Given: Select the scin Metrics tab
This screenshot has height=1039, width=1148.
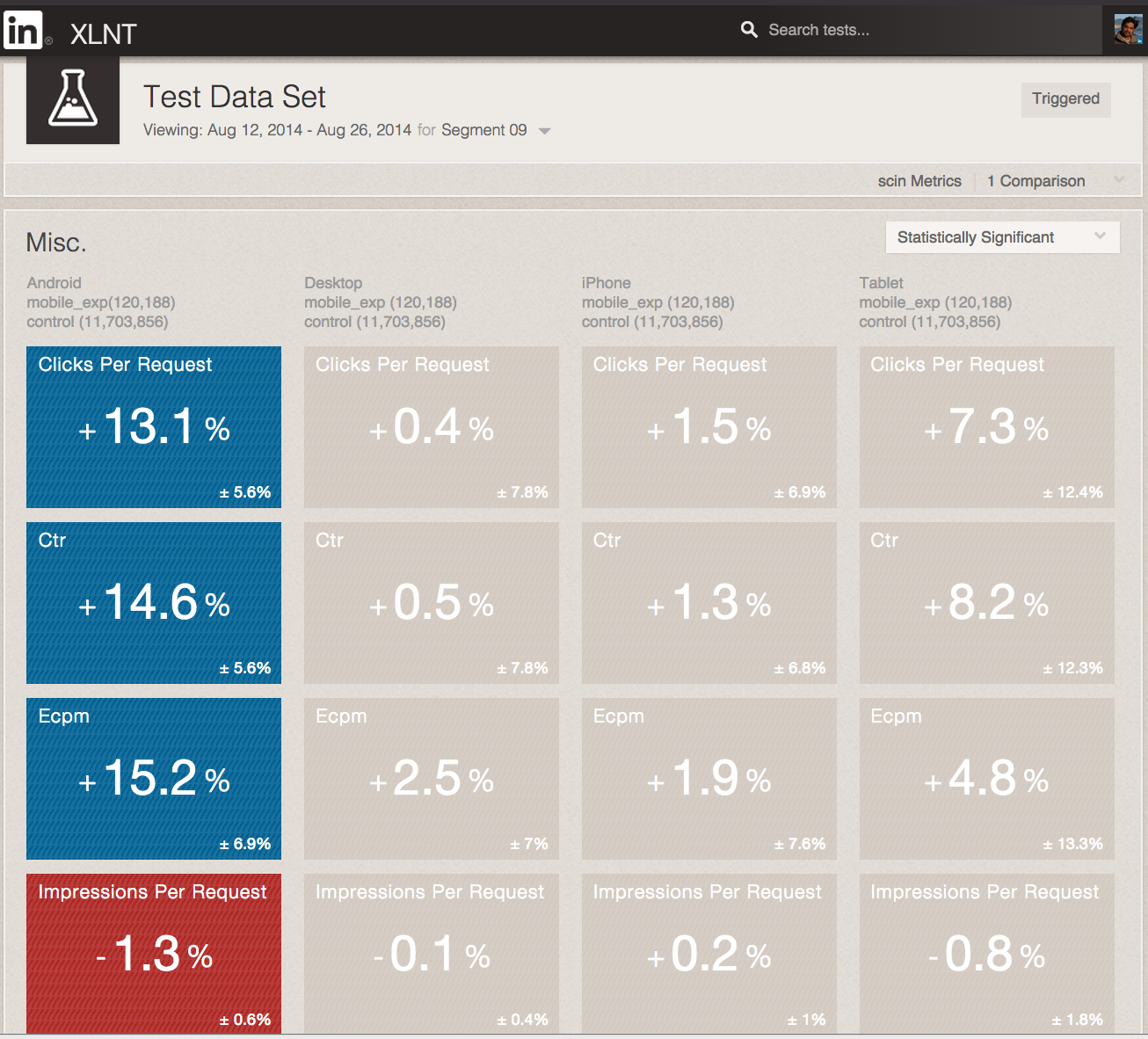Looking at the screenshot, I should (919, 181).
